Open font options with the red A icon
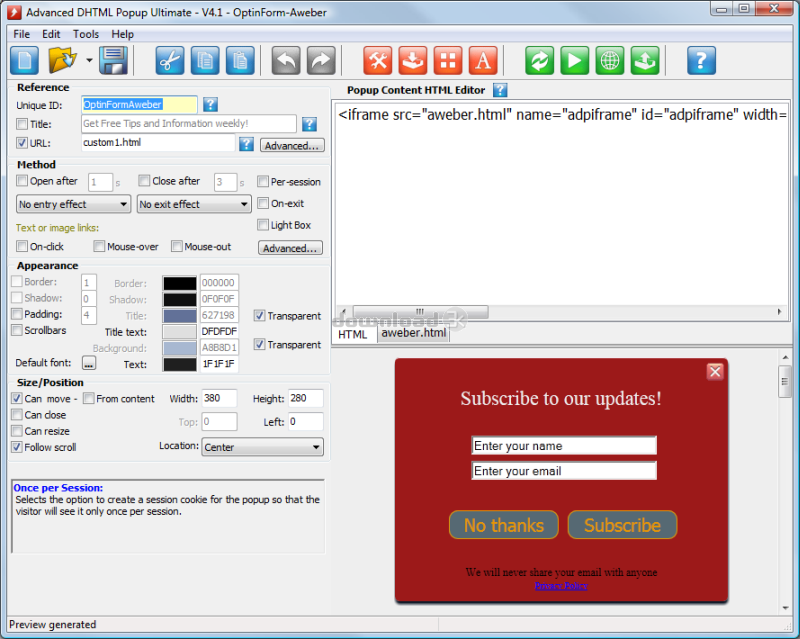Image resolution: width=800 pixels, height=639 pixels. [483, 61]
